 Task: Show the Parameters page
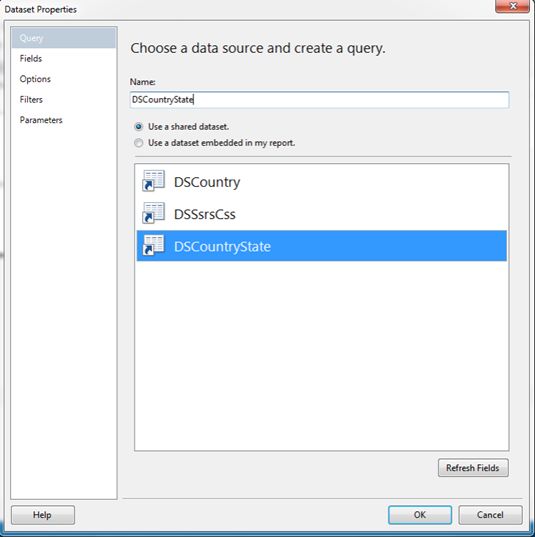coord(41,120)
